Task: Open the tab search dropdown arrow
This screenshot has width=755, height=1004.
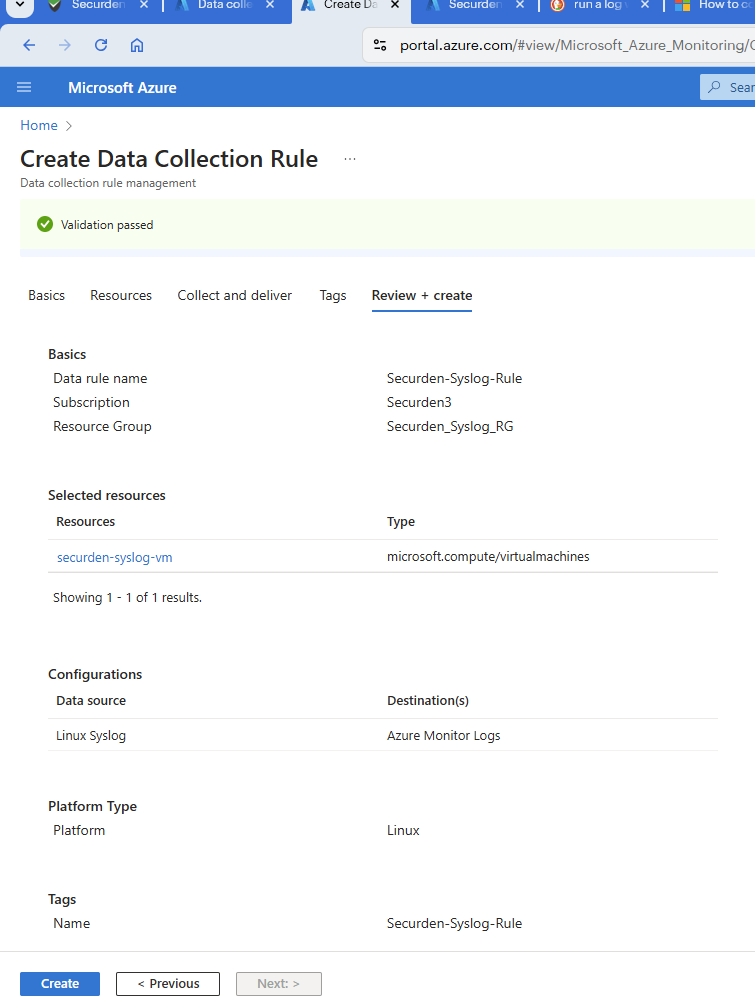Action: tap(18, 5)
